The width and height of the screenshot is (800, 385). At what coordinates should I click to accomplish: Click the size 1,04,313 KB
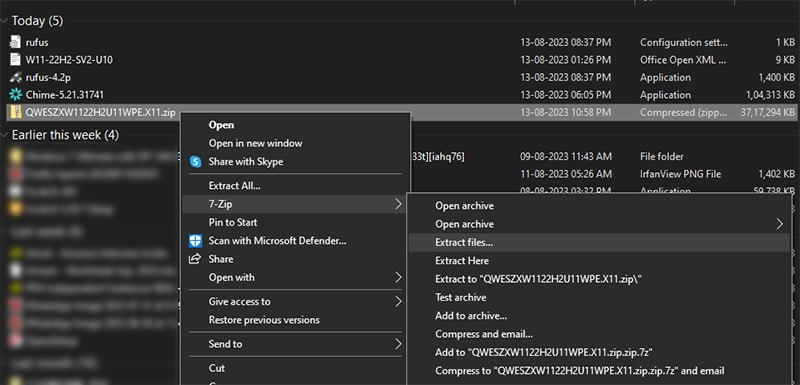pyautogui.click(x=770, y=95)
